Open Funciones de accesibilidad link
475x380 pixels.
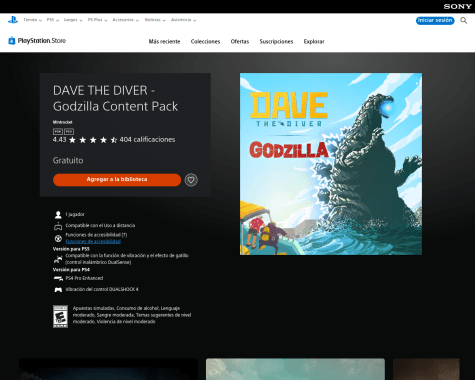coord(93,241)
